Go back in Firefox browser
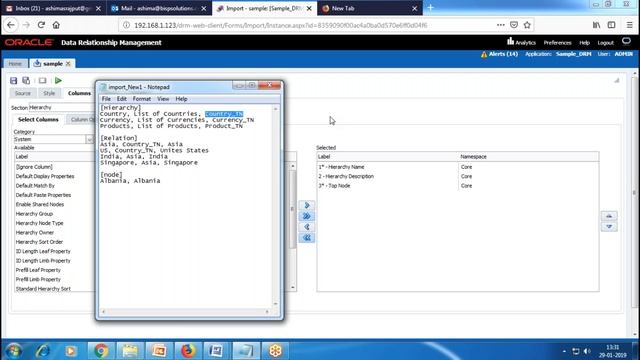The image size is (640, 360). tap(11, 25)
